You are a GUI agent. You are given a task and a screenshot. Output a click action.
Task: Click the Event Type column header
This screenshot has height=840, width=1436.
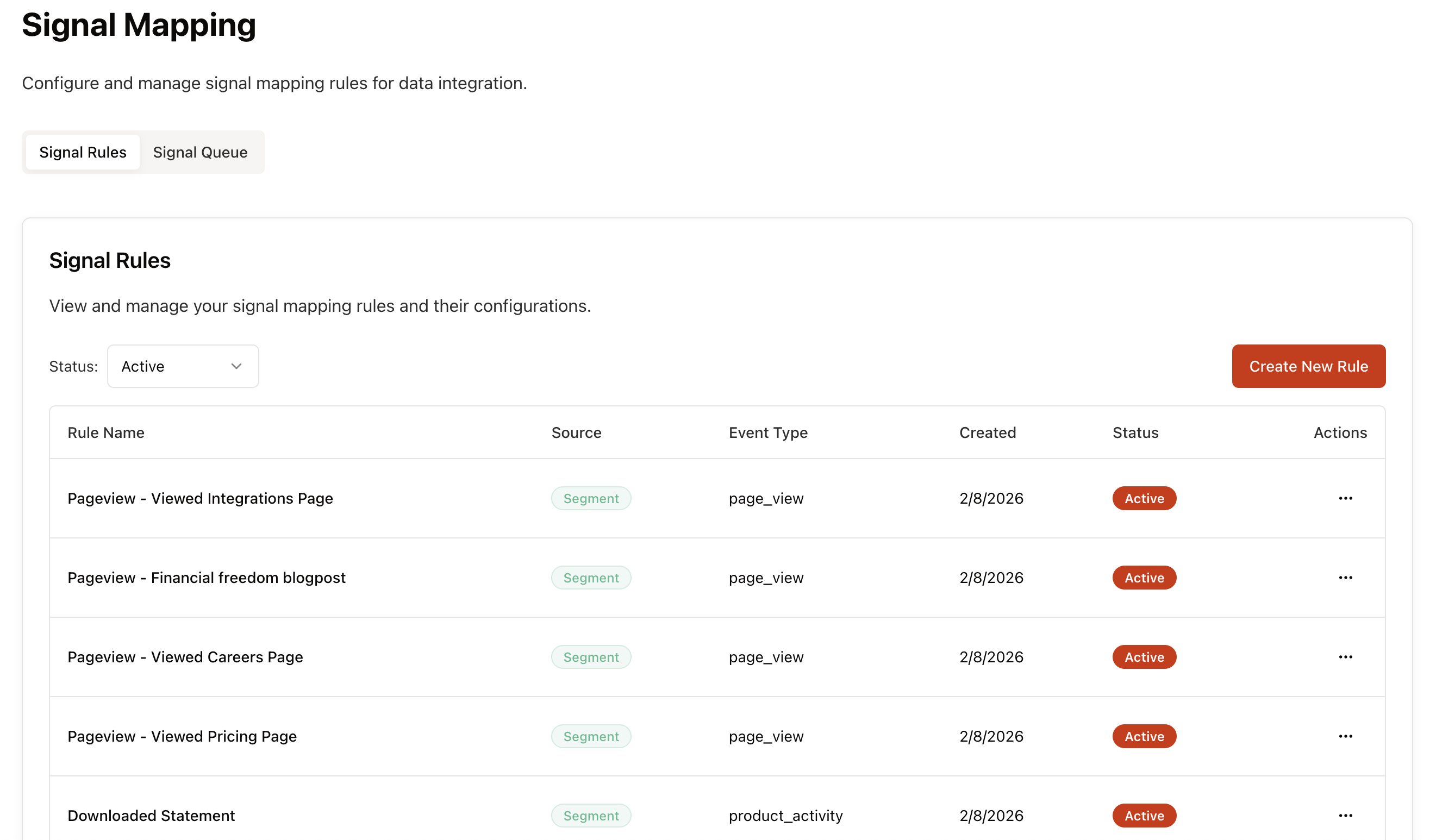click(768, 433)
